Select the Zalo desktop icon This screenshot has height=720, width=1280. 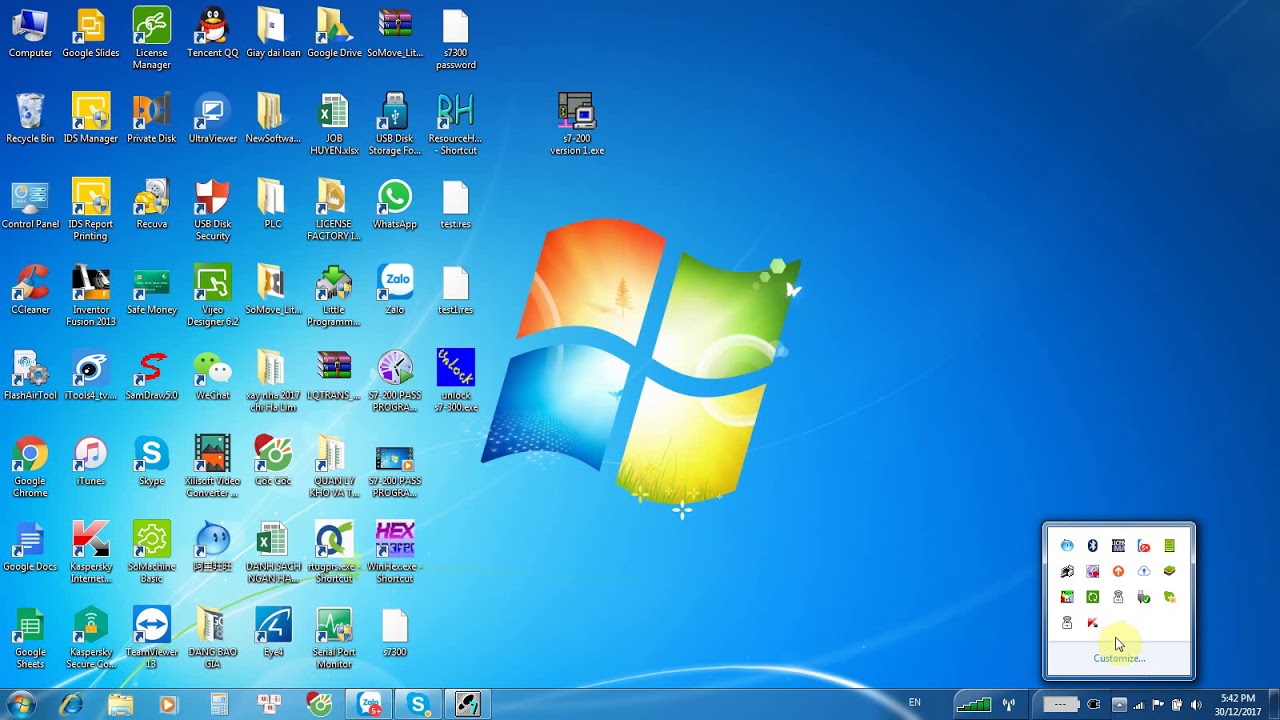pyautogui.click(x=394, y=290)
